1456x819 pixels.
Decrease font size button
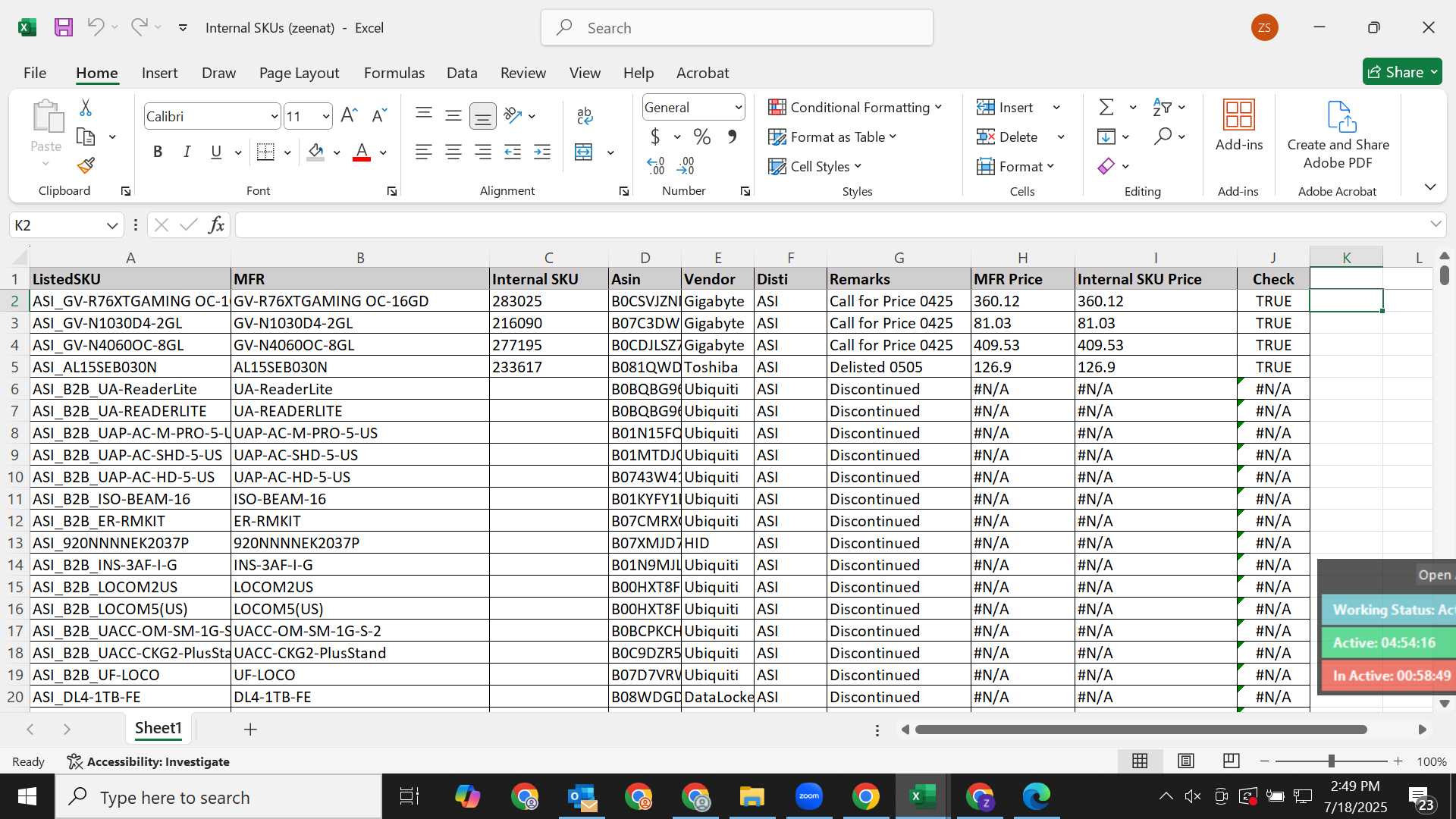[379, 116]
